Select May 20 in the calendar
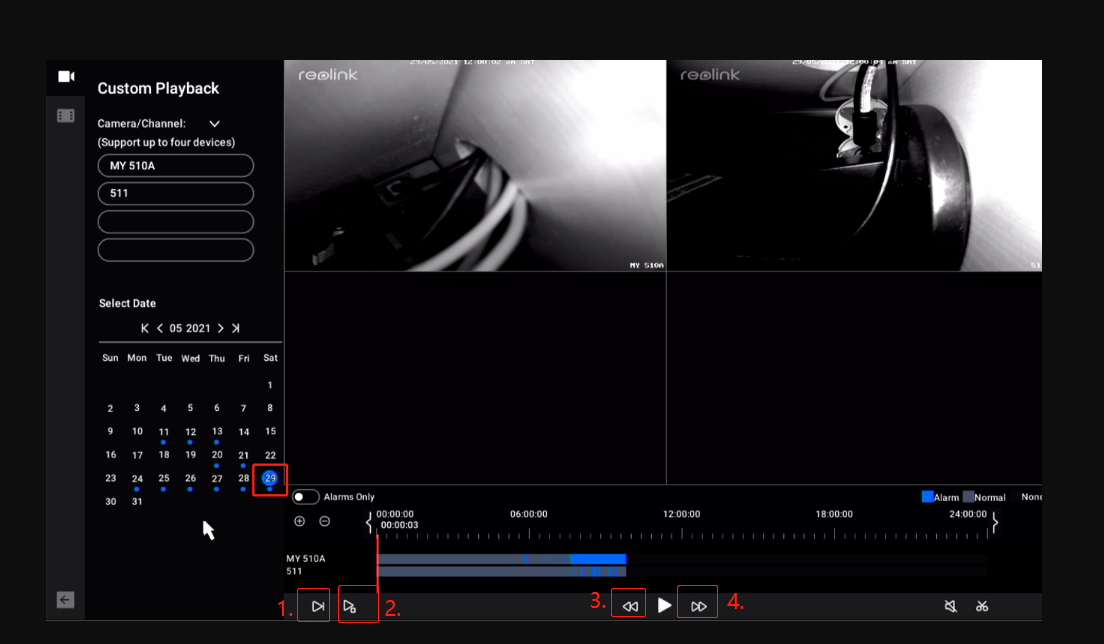Viewport: 1104px width, 644px height. [x=217, y=455]
